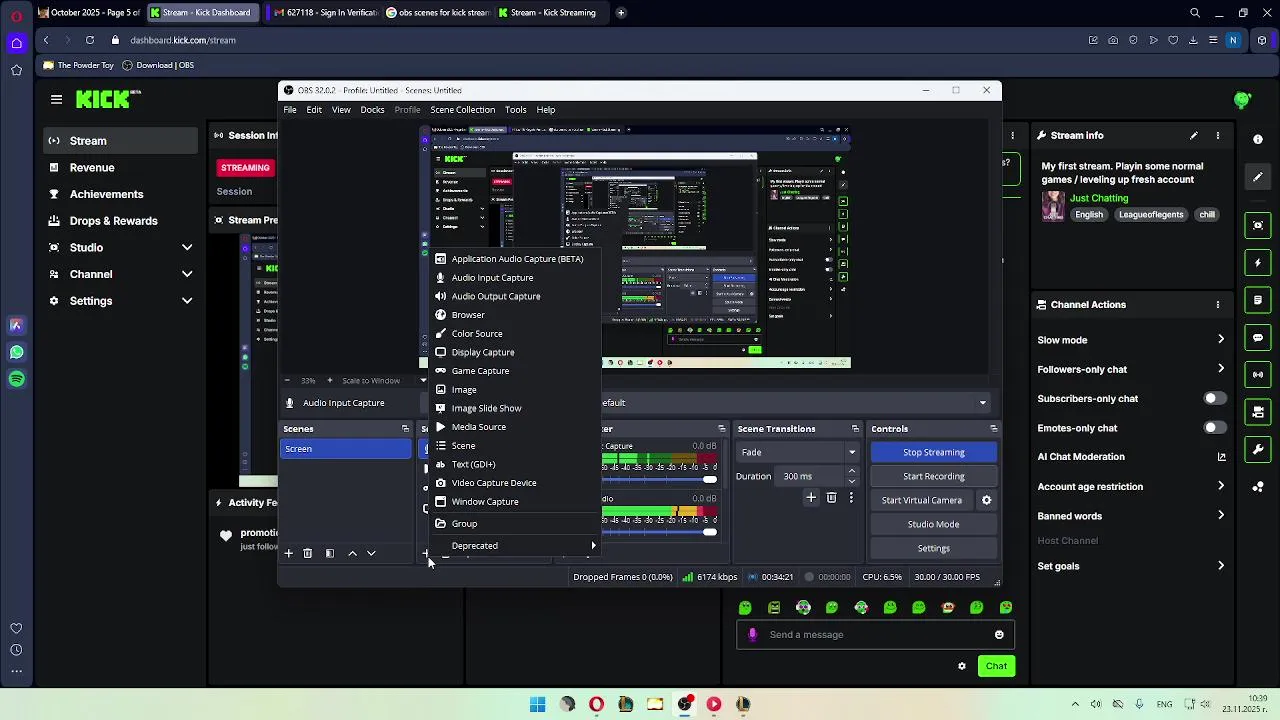Open the Stream Info panel three-dot menu
This screenshot has height=720, width=1280.
1217,135
